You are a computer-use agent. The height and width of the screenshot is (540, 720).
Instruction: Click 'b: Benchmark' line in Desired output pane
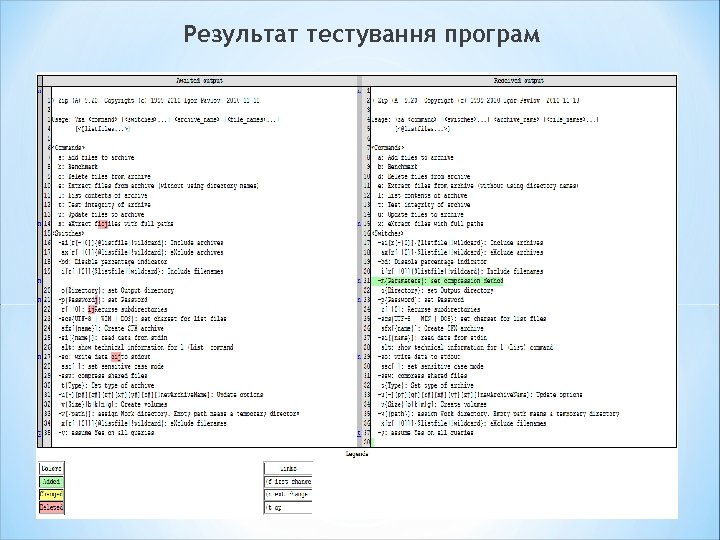78,167
